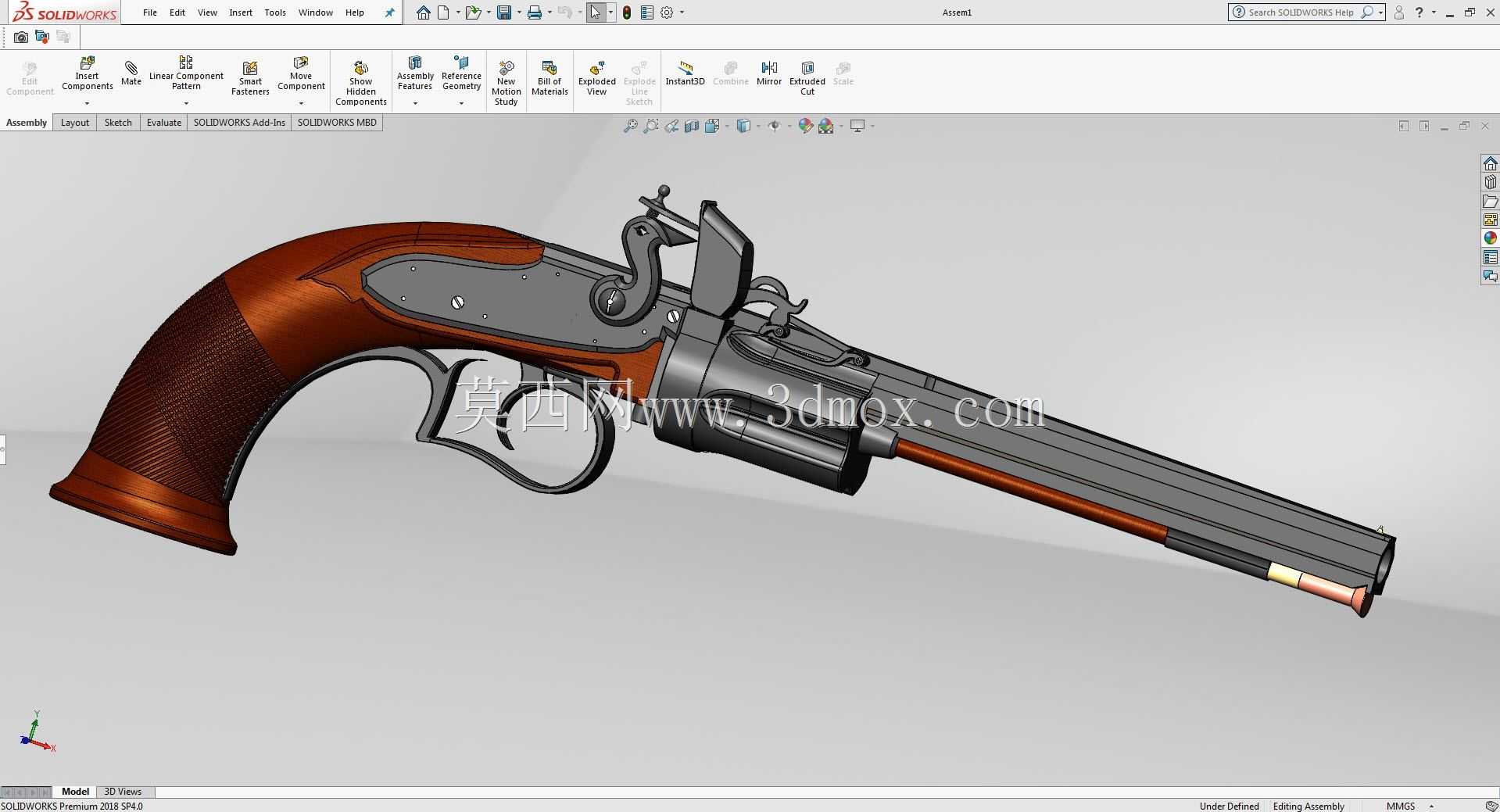Expand the Help question mark dropdown

(1434, 13)
